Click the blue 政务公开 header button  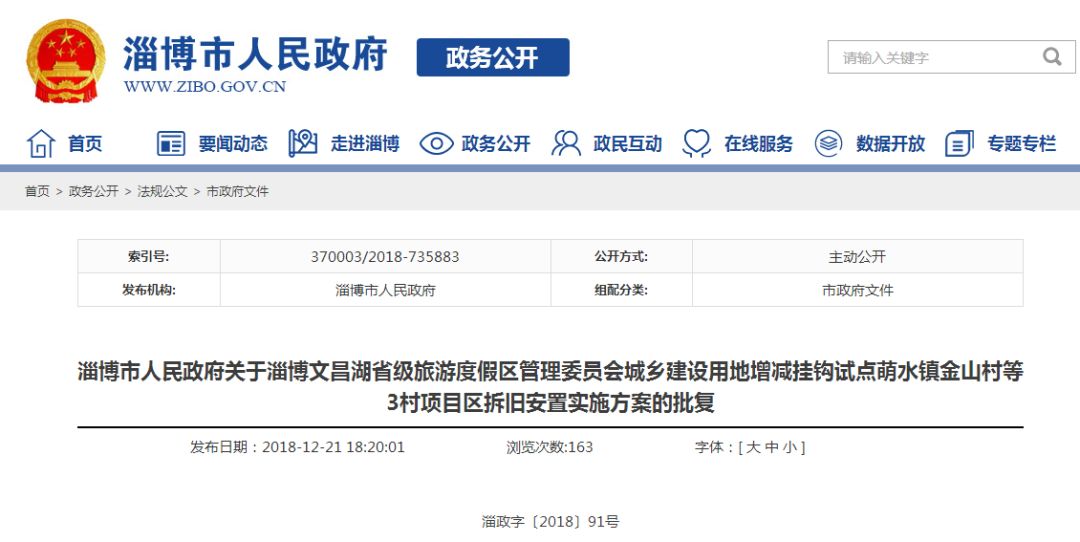point(493,57)
